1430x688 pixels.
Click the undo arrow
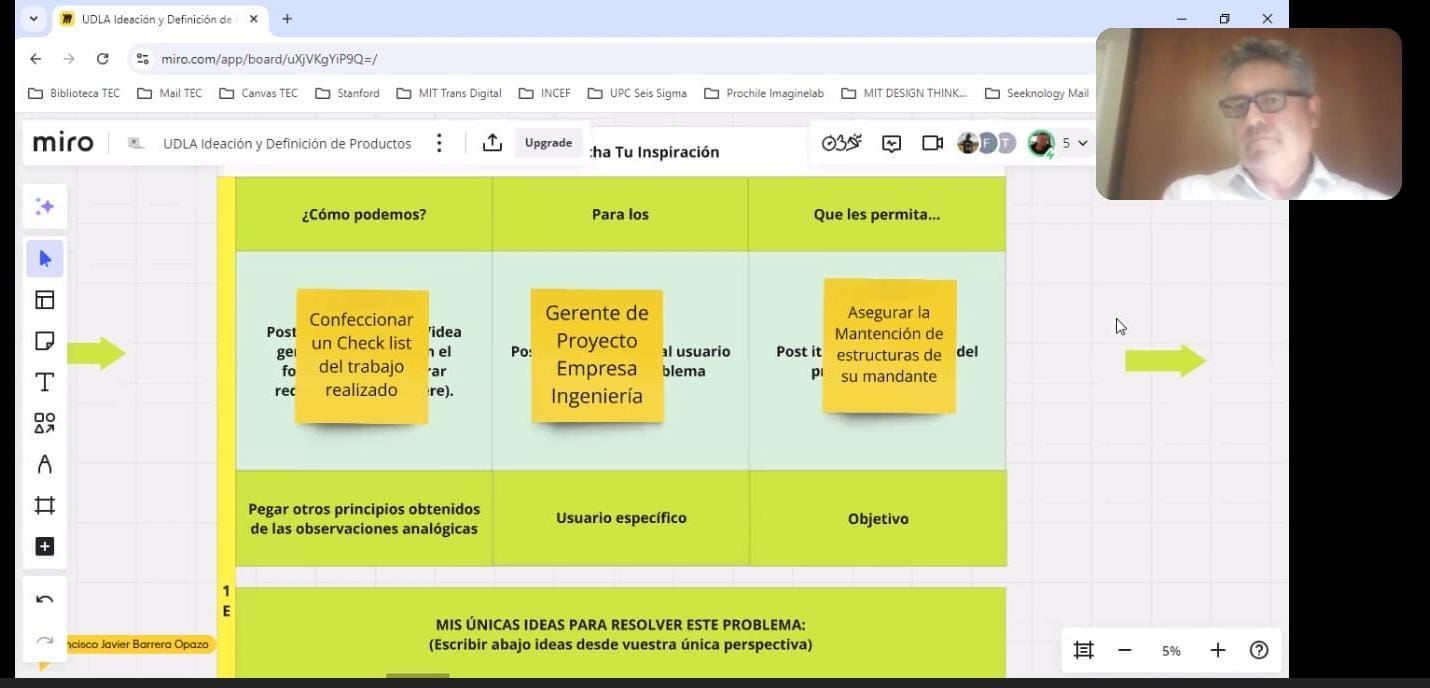45,600
